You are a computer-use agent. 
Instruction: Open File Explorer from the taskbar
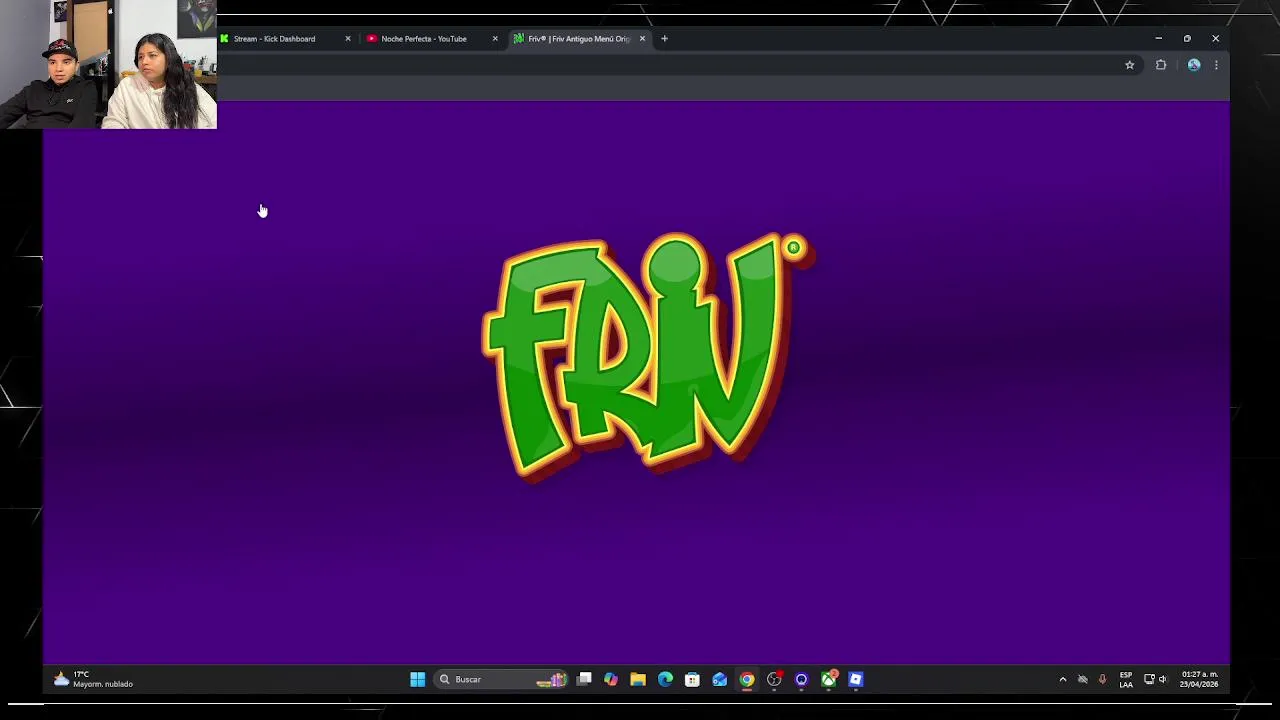coord(638,680)
